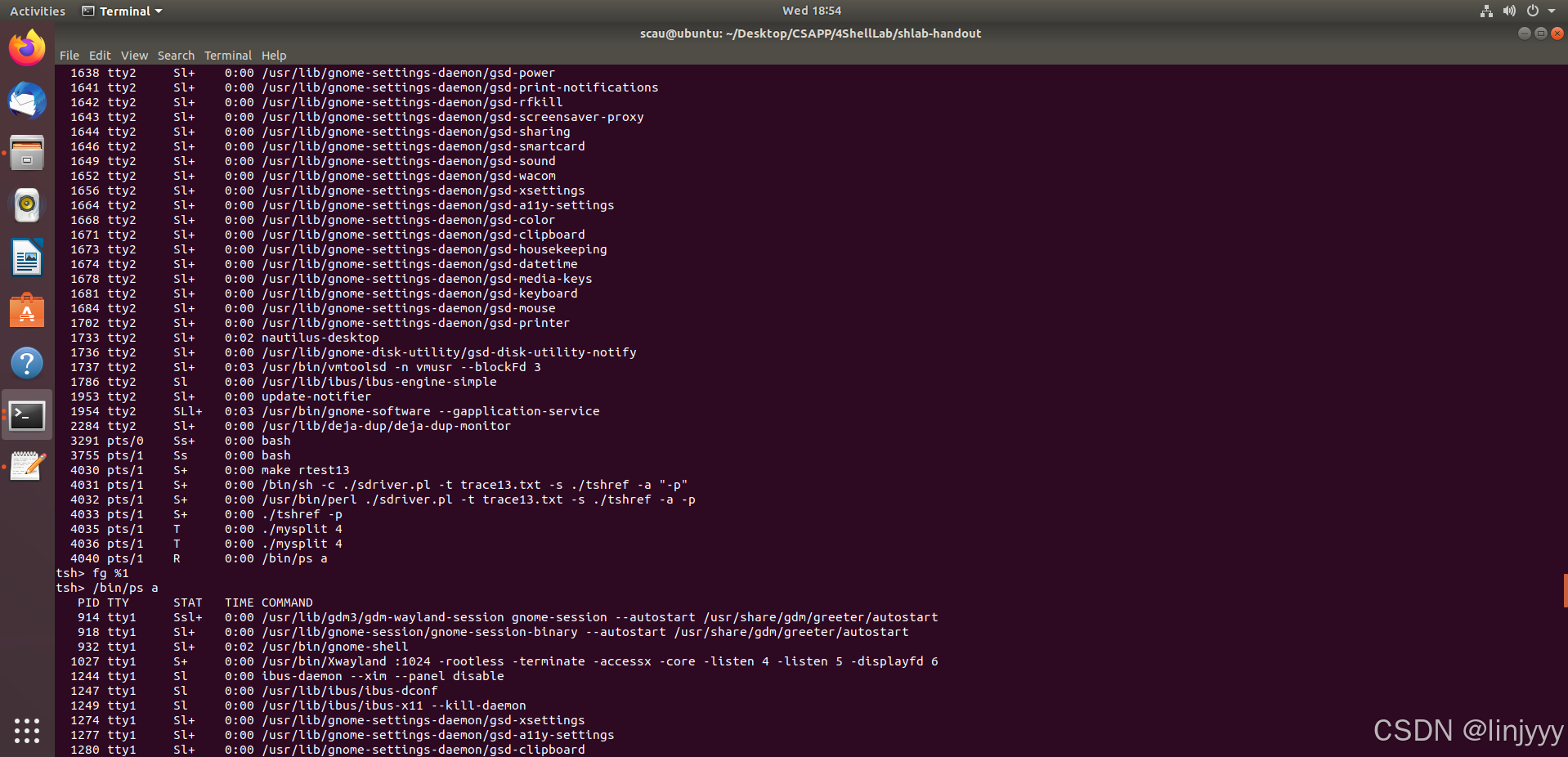Viewport: 1568px width, 757px height.
Task: Click the deja-dup-monitor row
Action: click(291, 426)
